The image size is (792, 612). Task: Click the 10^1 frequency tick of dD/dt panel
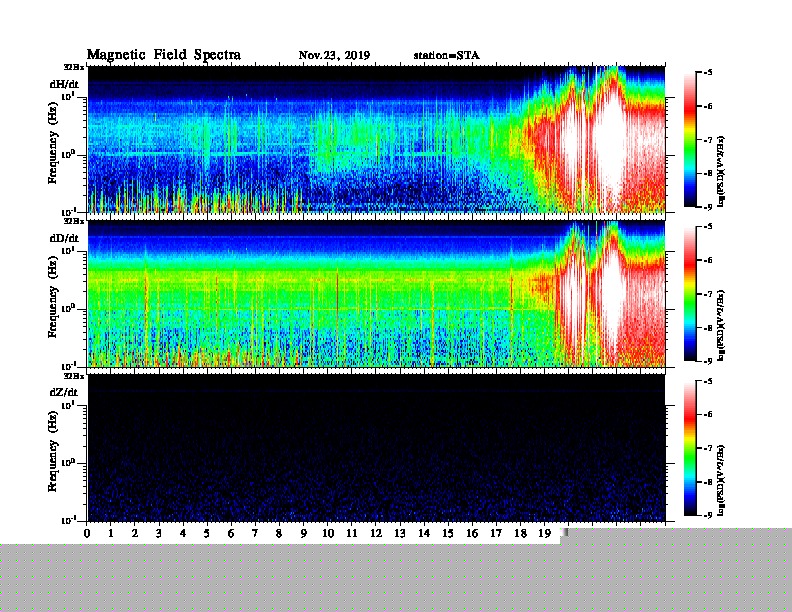(68, 251)
